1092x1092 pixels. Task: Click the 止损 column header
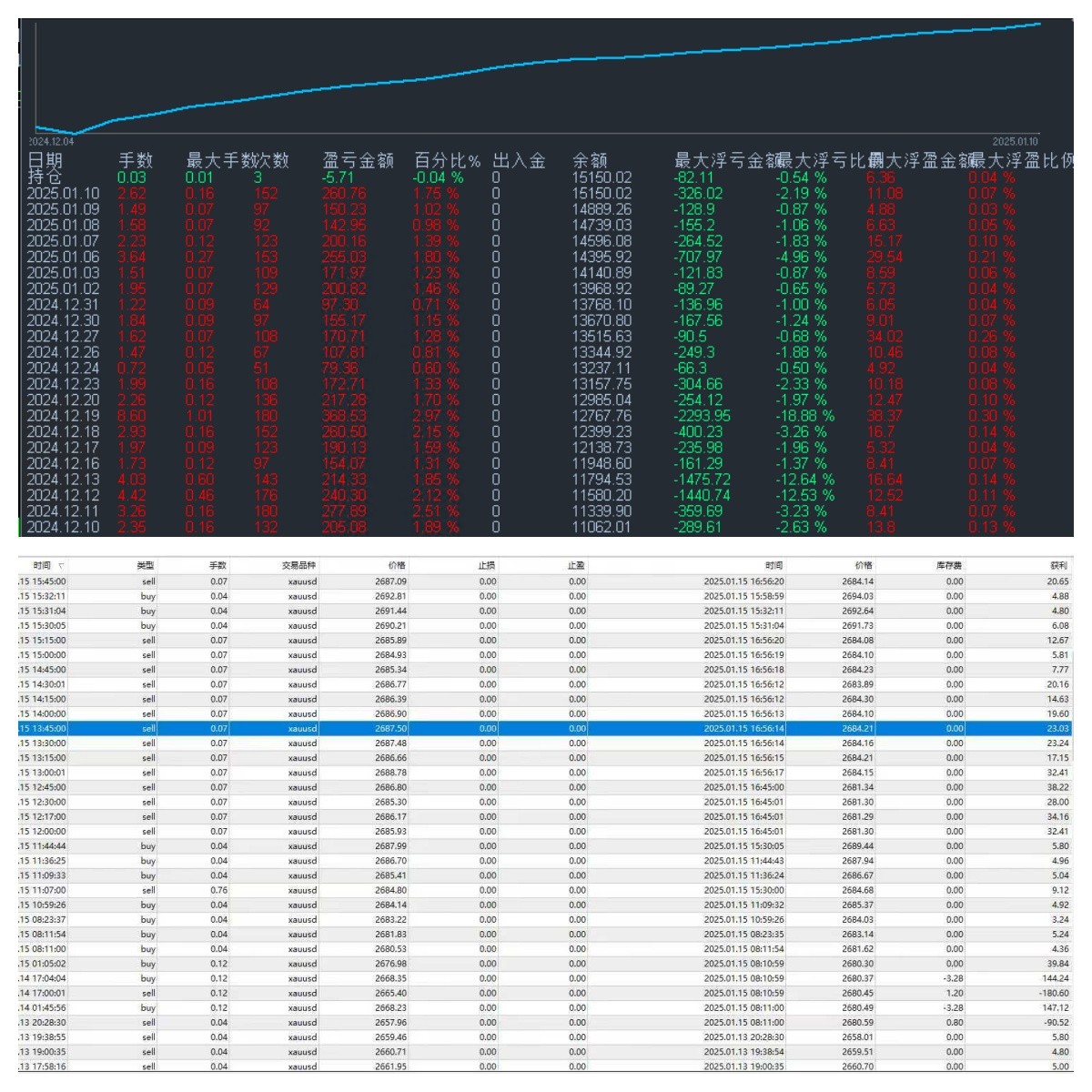(487, 566)
